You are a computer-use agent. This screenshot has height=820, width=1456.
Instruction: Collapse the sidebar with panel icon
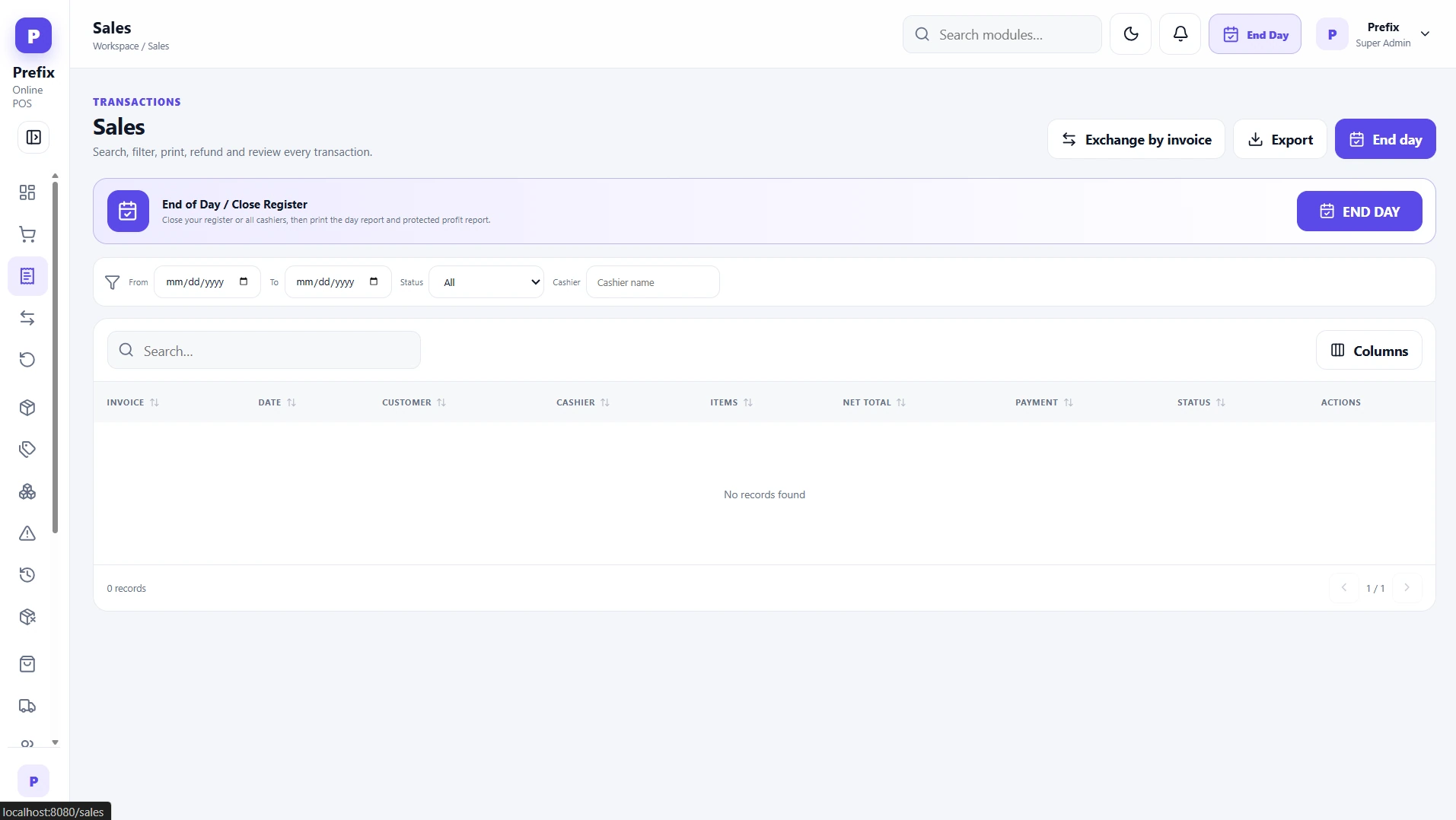pos(33,138)
